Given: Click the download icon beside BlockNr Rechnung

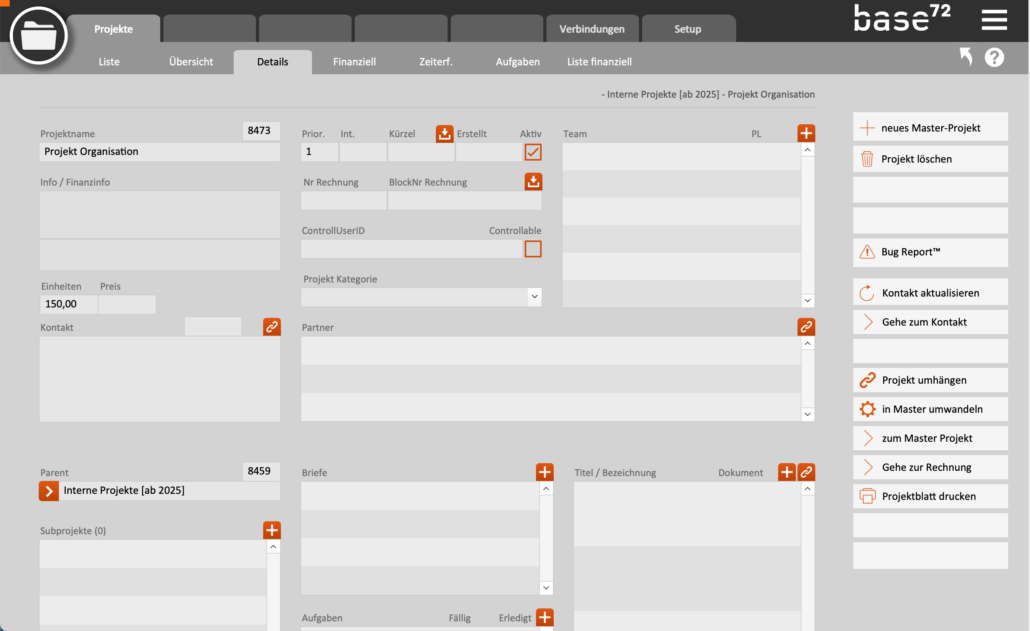Looking at the screenshot, I should point(533,182).
